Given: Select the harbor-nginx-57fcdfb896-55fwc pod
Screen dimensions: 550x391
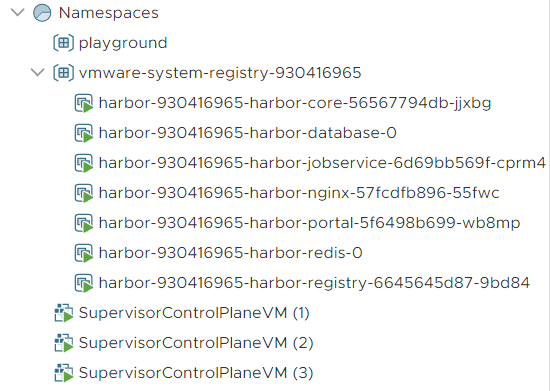Looking at the screenshot, I should pyautogui.click(x=299, y=193).
